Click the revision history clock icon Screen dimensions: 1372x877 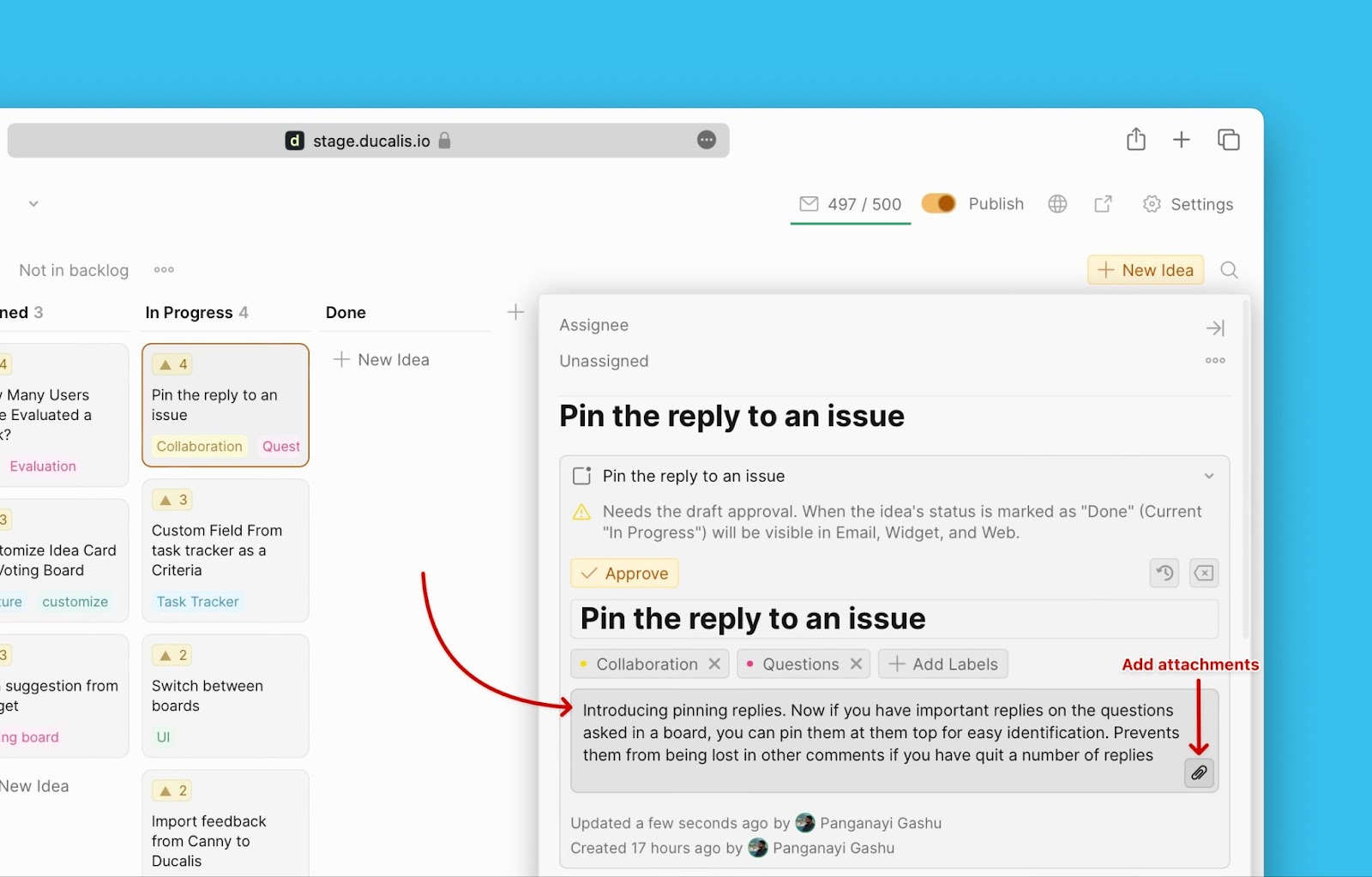pyautogui.click(x=1164, y=573)
